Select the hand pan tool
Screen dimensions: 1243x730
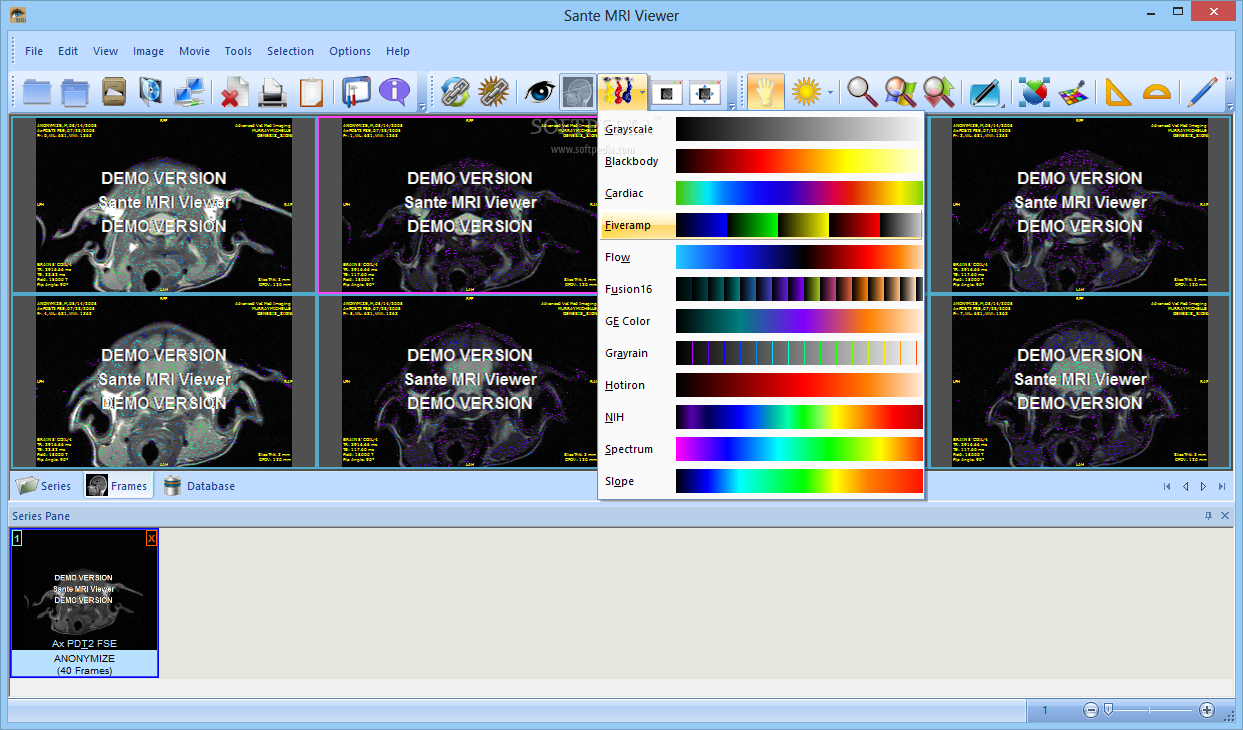(766, 92)
